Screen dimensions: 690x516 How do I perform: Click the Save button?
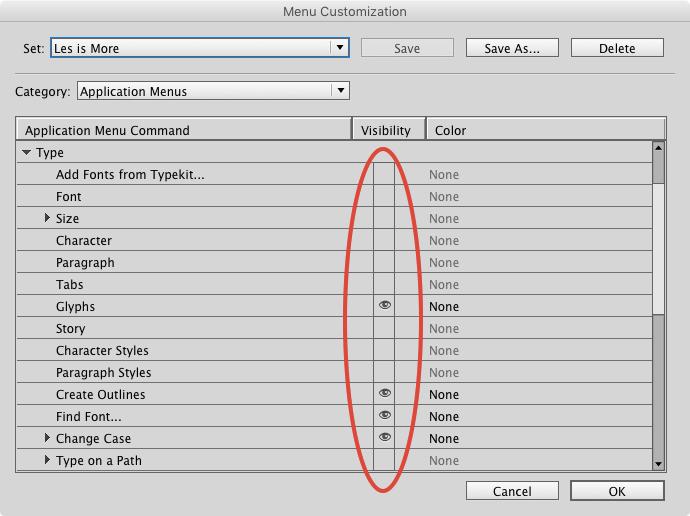tap(407, 48)
